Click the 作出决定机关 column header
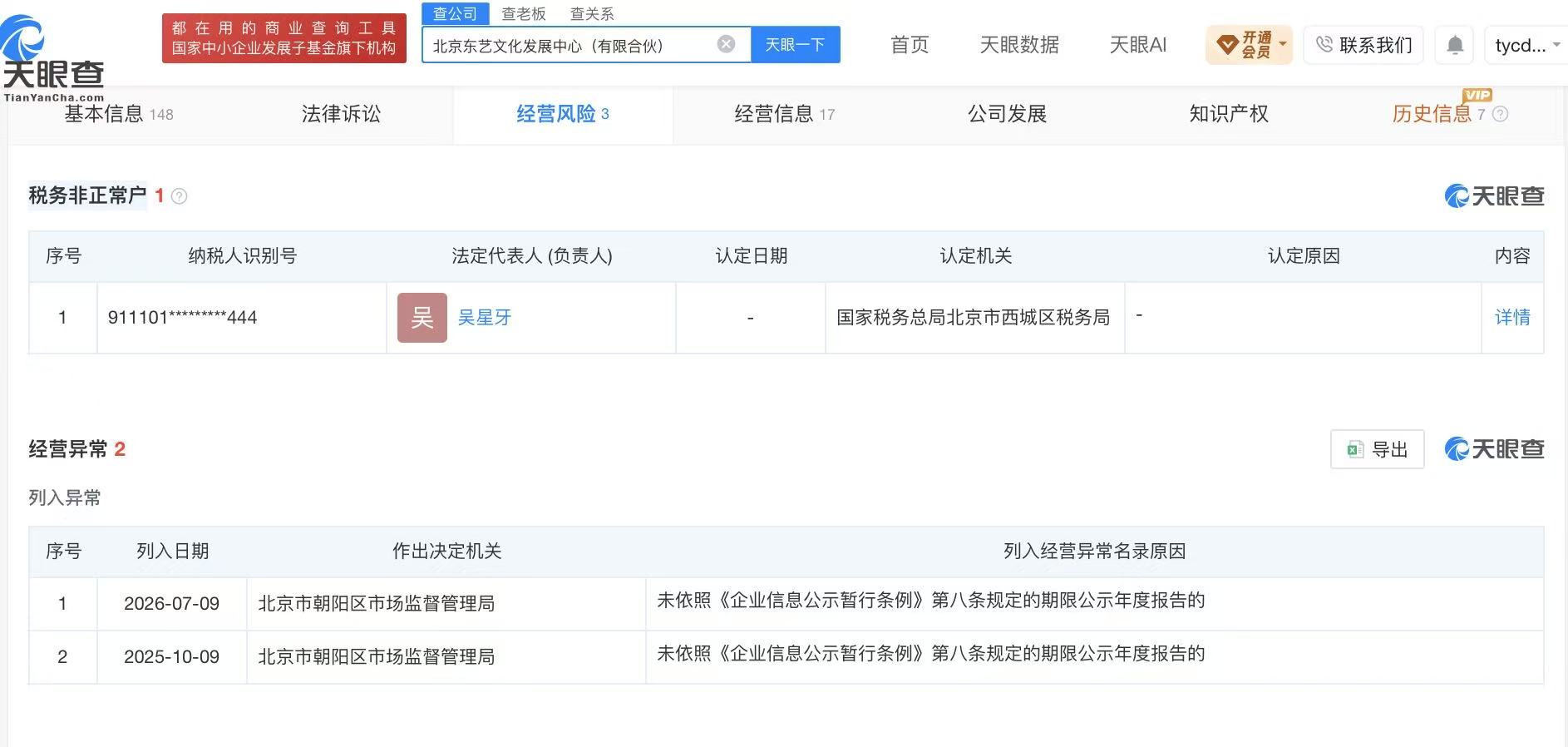The image size is (1568, 747). coord(447,552)
